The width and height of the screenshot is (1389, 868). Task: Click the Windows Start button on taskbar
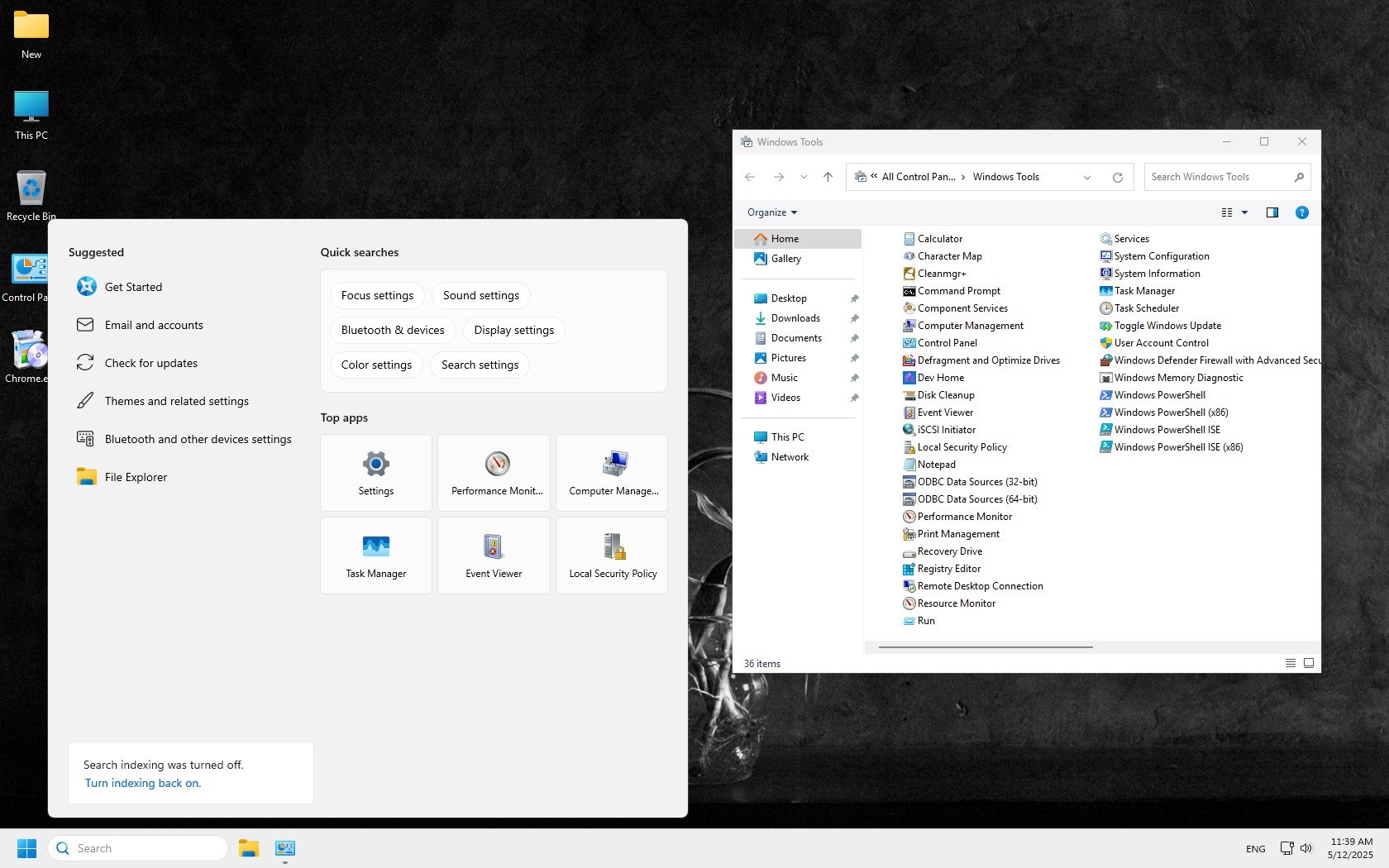(x=26, y=848)
